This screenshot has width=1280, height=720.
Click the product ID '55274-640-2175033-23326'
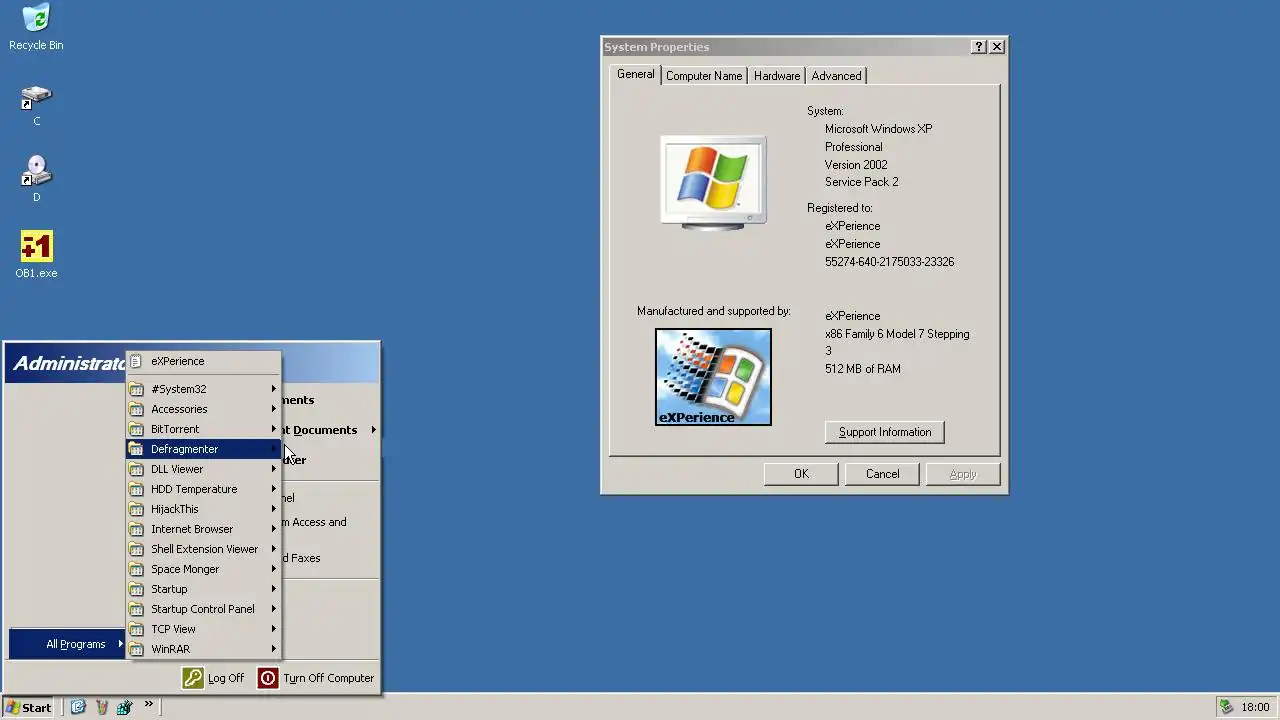(889, 262)
